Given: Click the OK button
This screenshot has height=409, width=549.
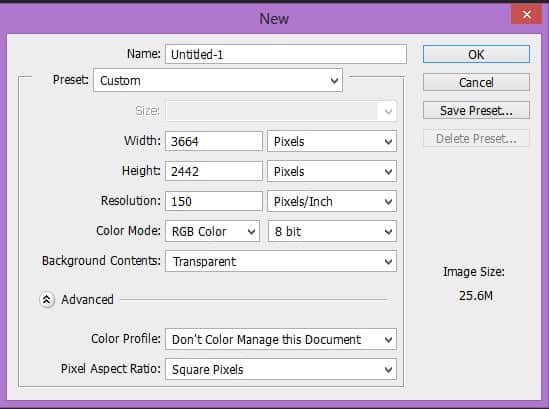Looking at the screenshot, I should tap(476, 54).
